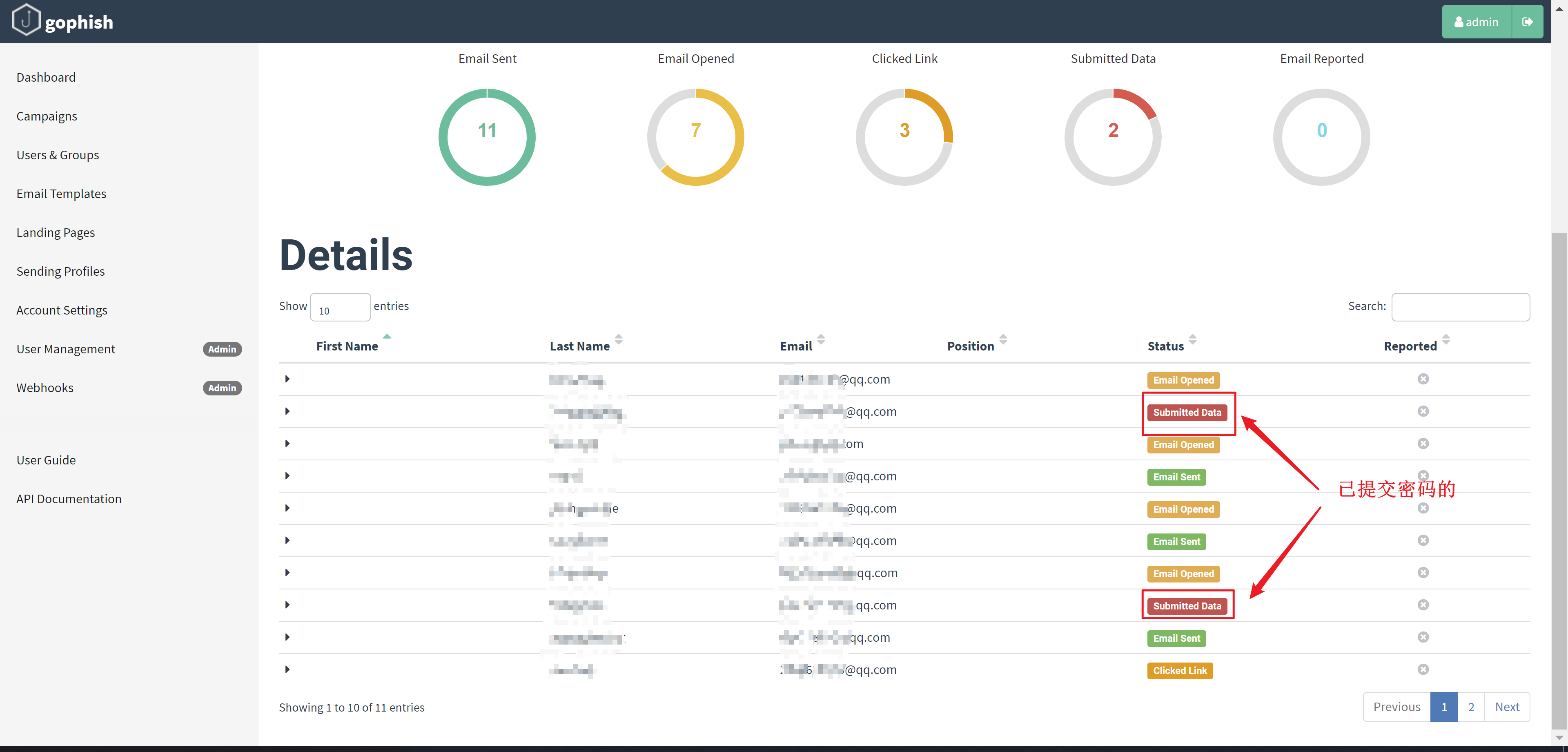This screenshot has width=1568, height=752.
Task: Open the Email Templates menu item
Action: point(62,193)
